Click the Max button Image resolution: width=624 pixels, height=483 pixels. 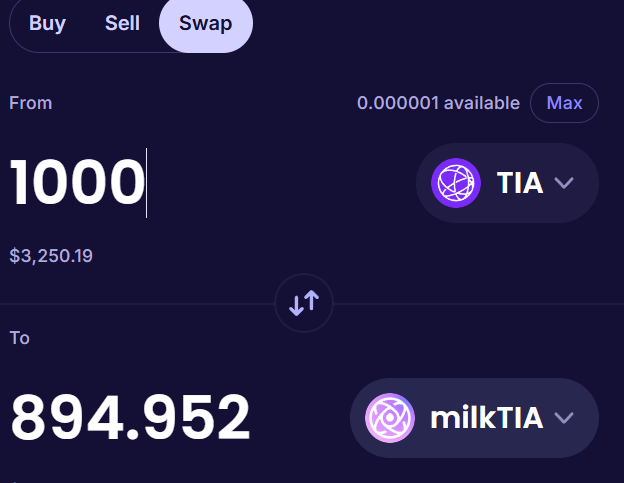click(564, 103)
